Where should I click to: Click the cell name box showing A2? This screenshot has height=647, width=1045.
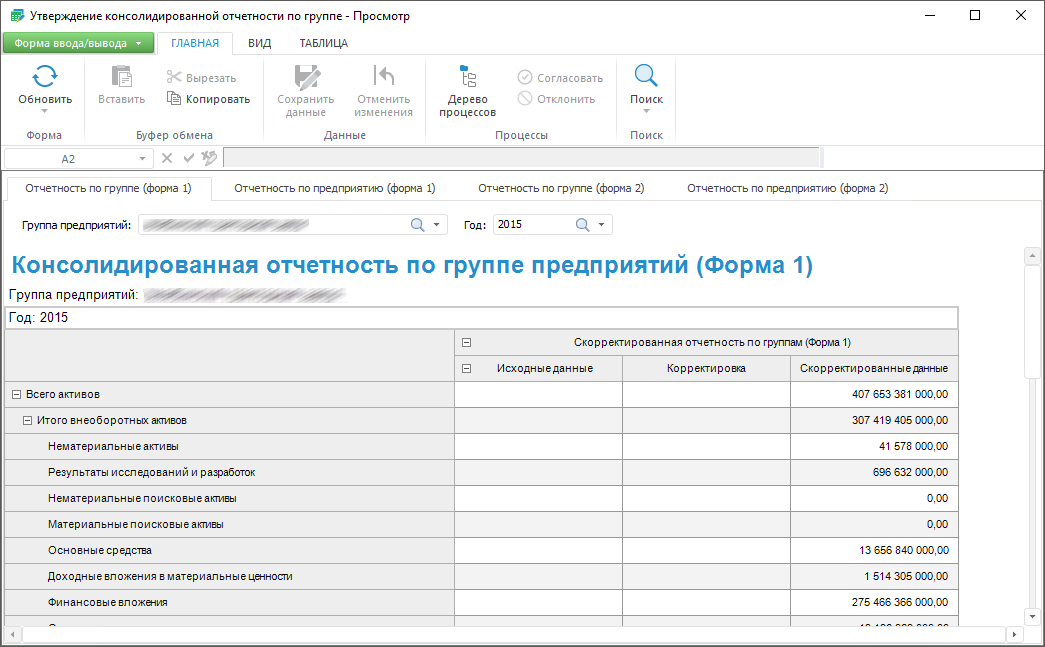(68, 158)
